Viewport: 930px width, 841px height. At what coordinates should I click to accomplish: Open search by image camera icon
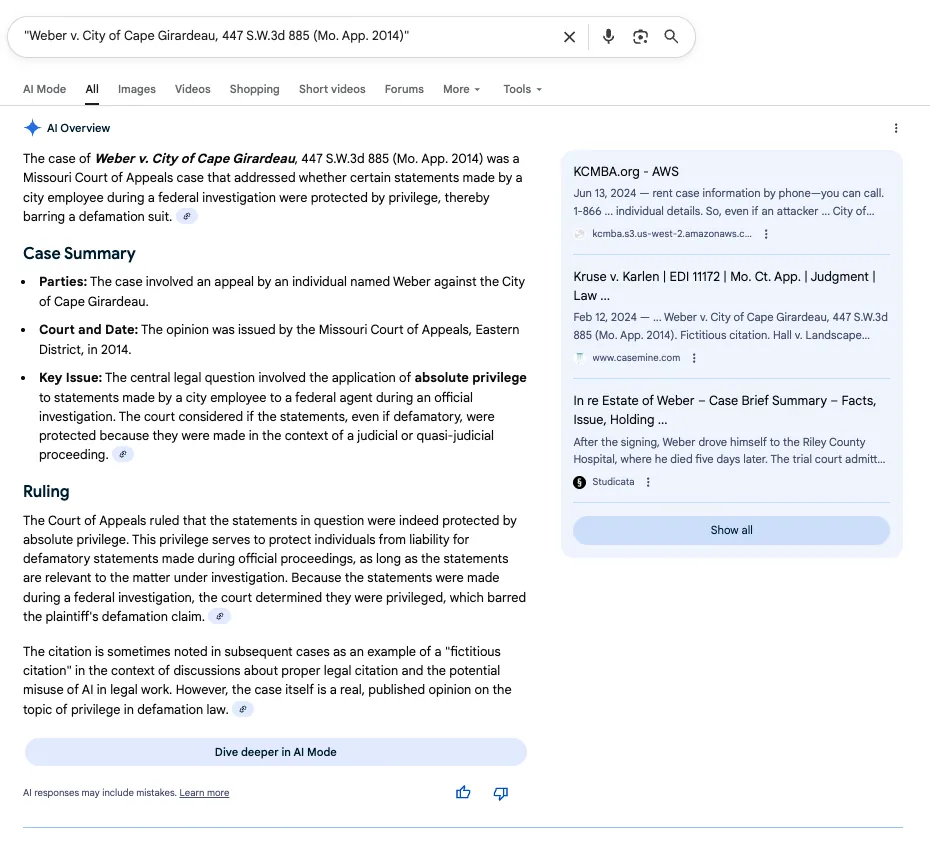click(640, 37)
